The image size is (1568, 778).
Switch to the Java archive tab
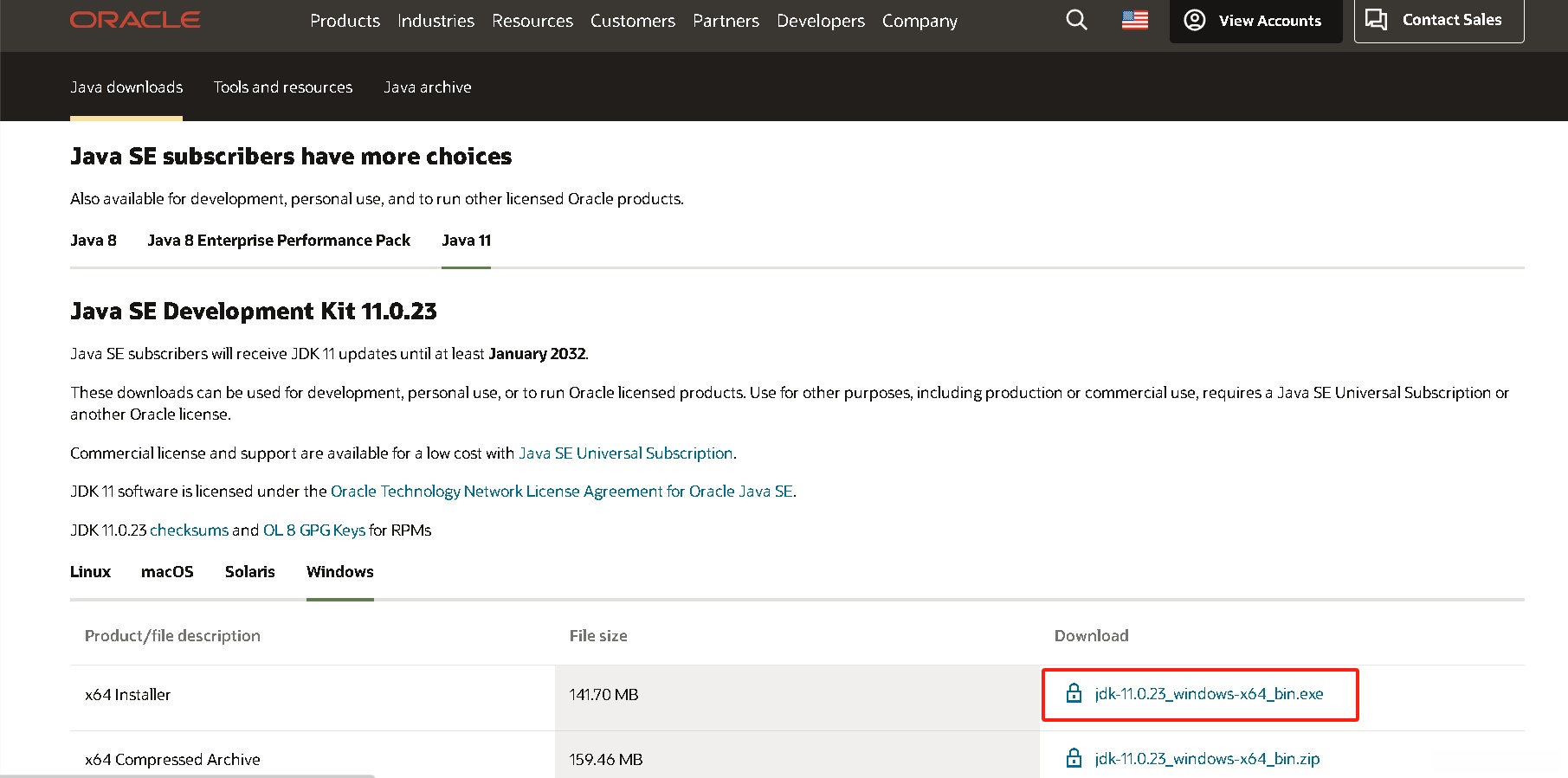click(x=427, y=87)
